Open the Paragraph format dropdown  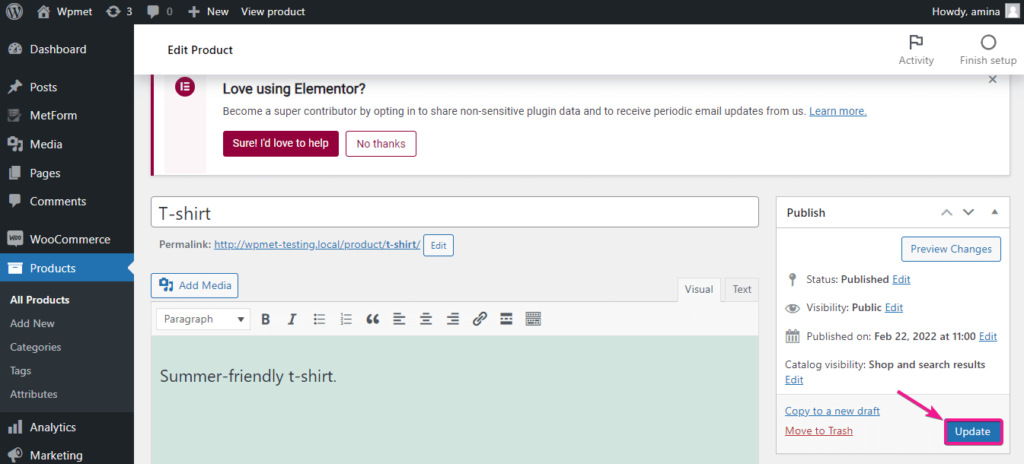tap(203, 319)
